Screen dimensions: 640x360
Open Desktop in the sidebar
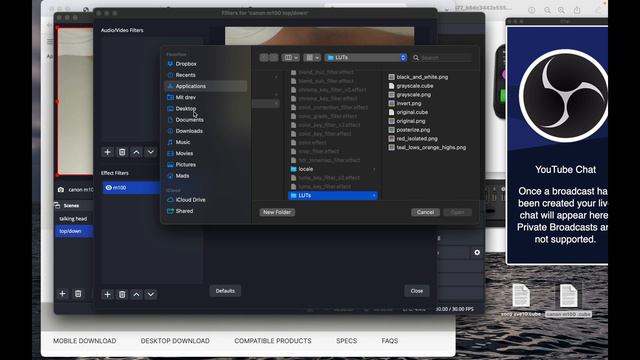pyautogui.click(x=186, y=109)
